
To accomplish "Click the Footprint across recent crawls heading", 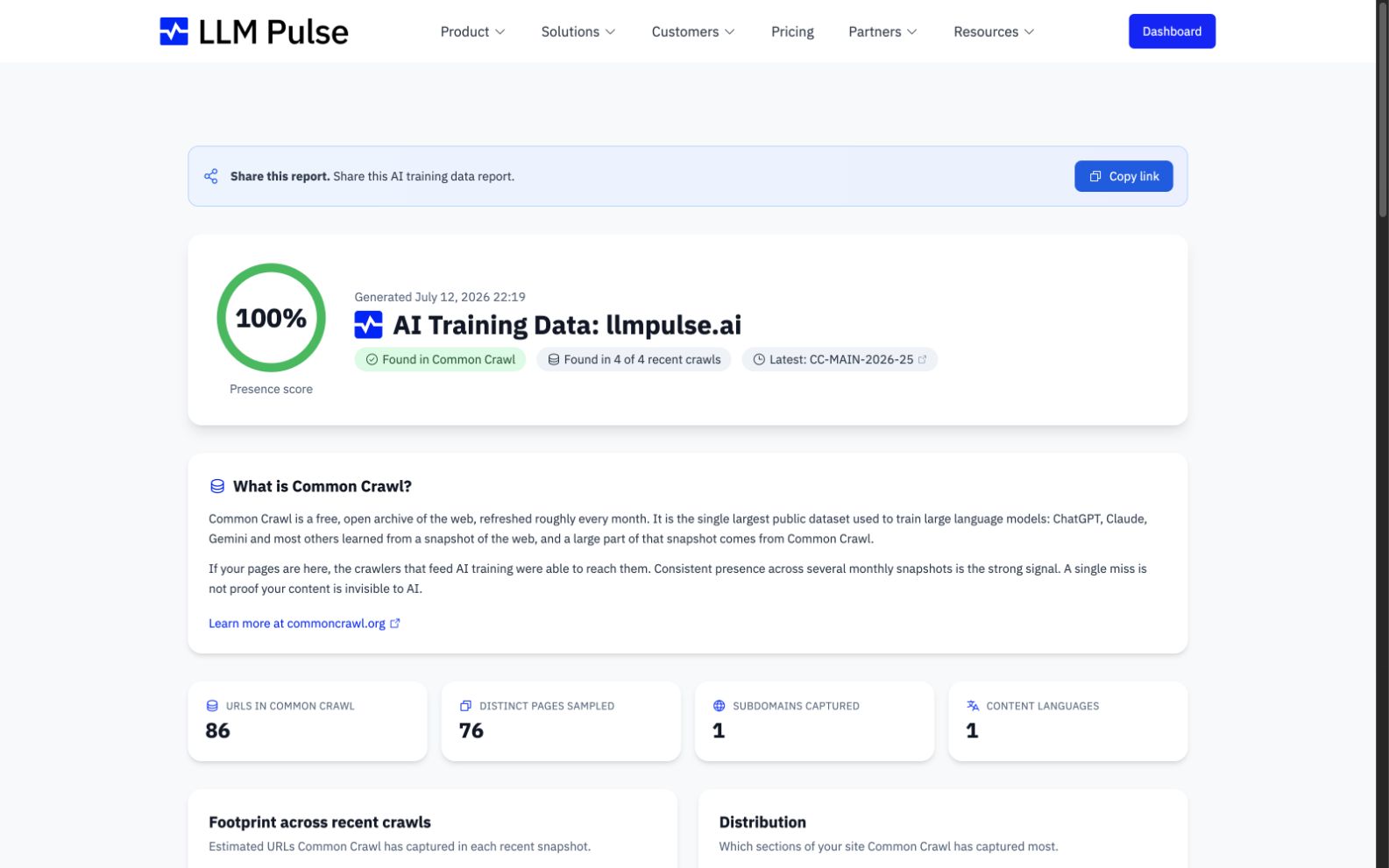I will point(320,822).
